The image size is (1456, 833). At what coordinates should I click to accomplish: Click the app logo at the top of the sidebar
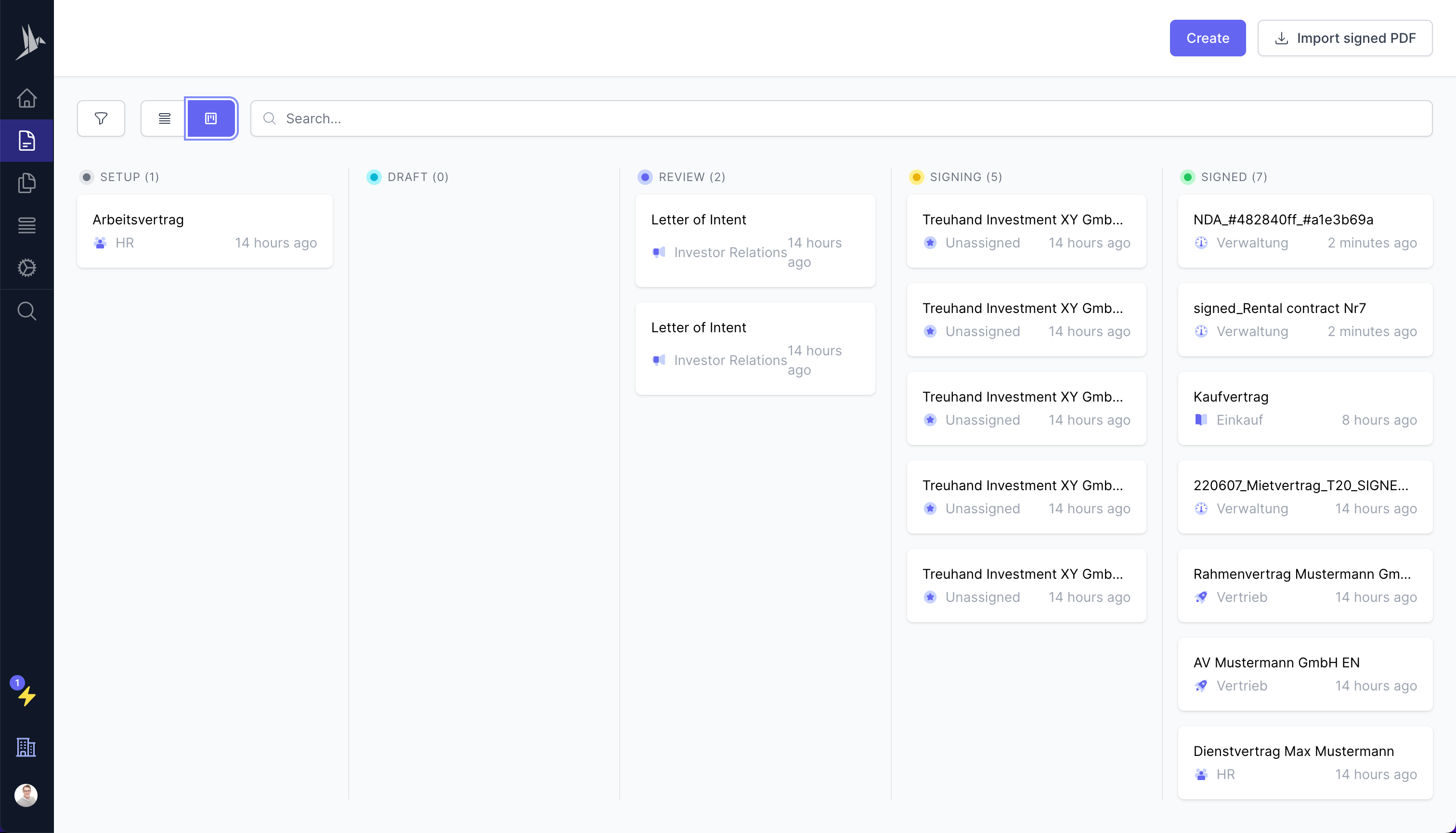click(x=29, y=42)
